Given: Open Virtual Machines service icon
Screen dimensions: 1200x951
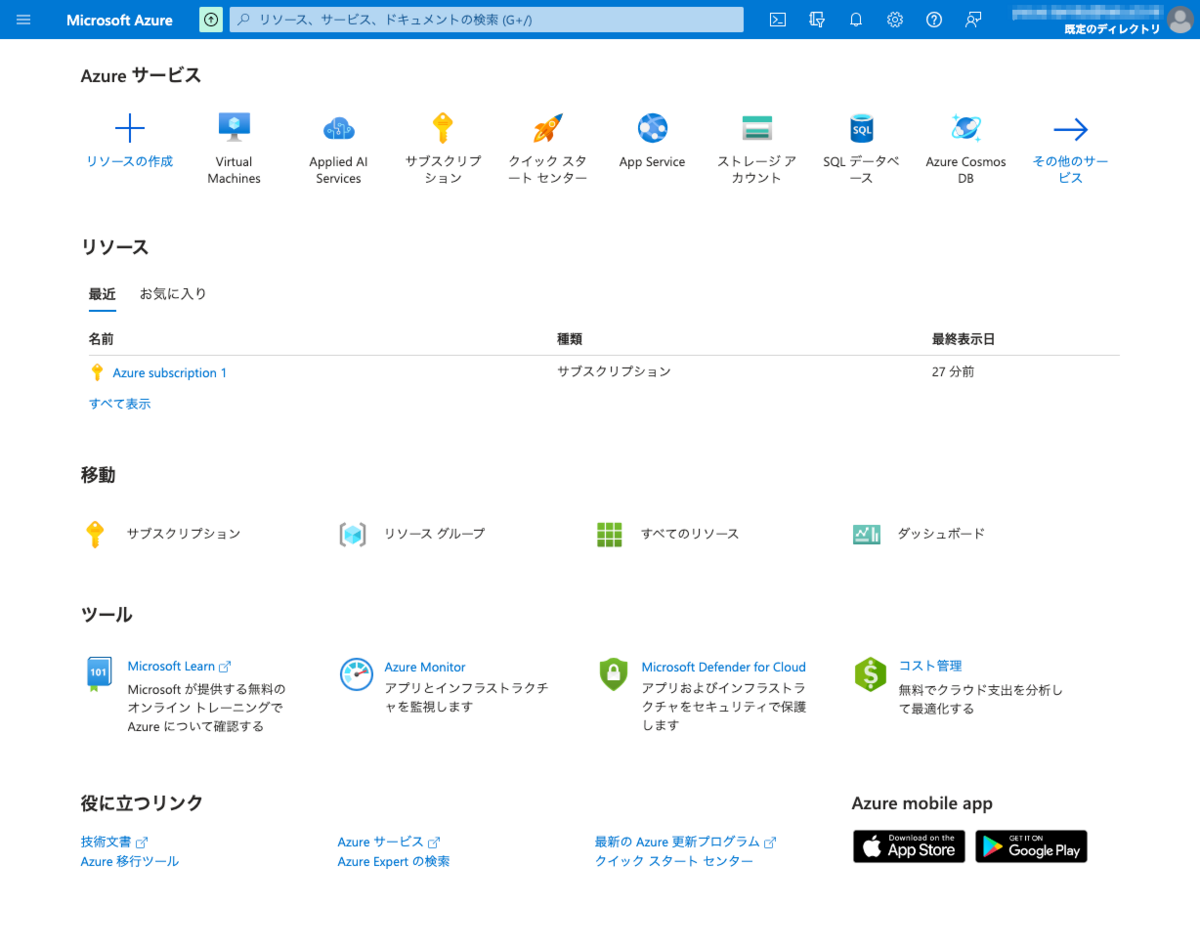Looking at the screenshot, I should coord(234,128).
